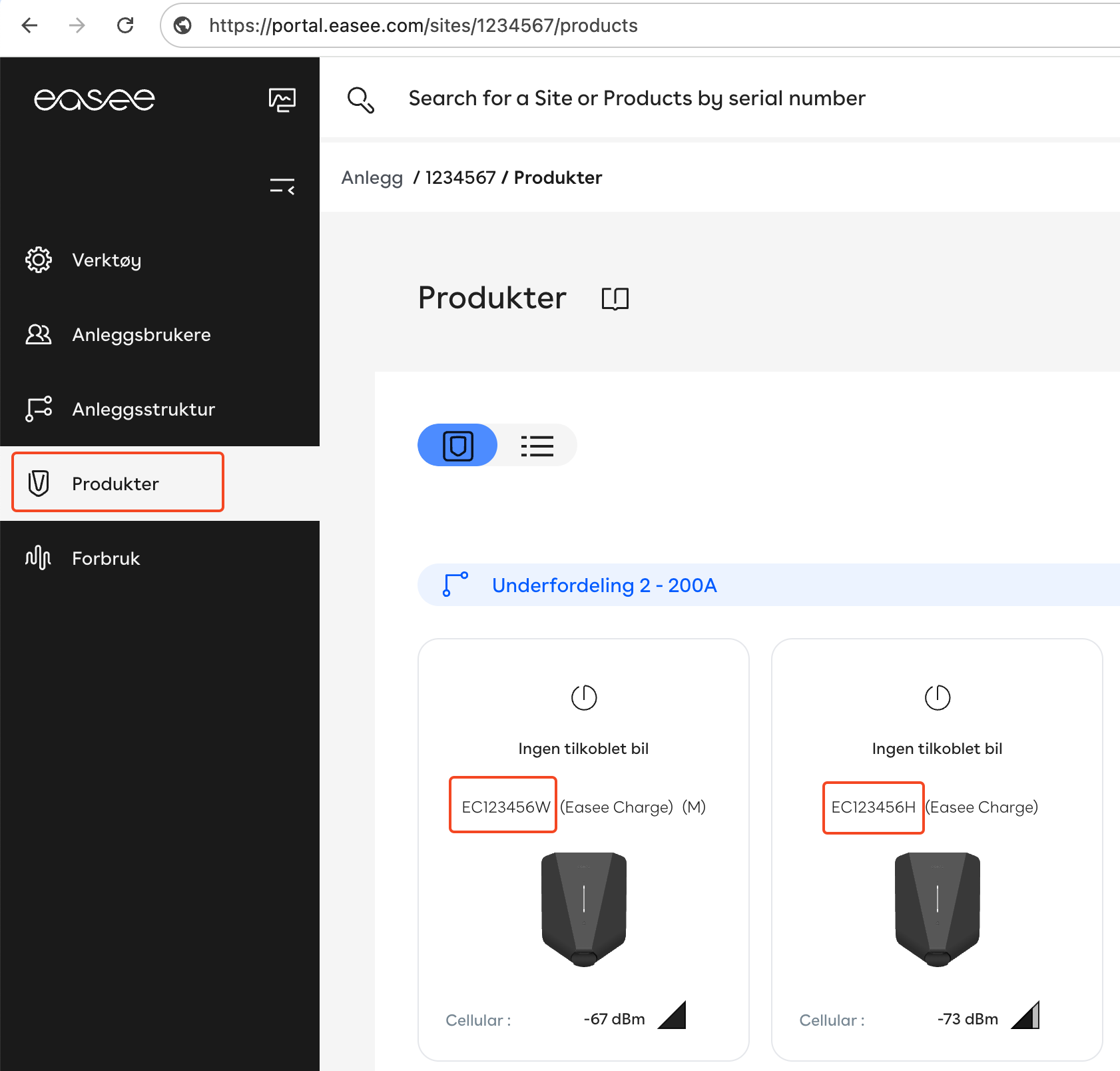Viewport: 1120px width, 1071px height.
Task: Click the -73 dBm cellular value
Action: [x=968, y=1019]
